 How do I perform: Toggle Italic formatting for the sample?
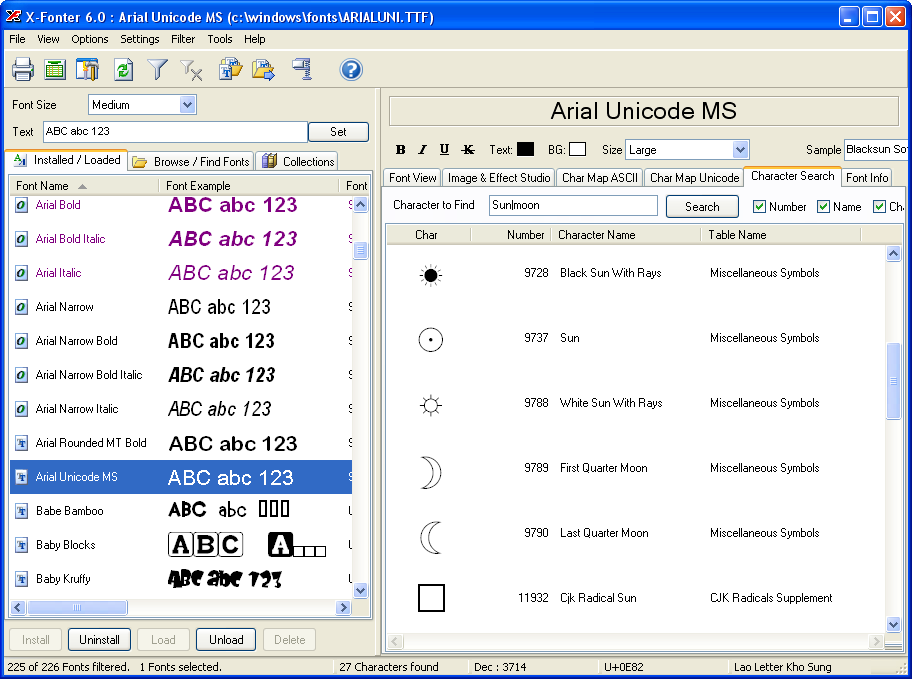tap(423, 150)
